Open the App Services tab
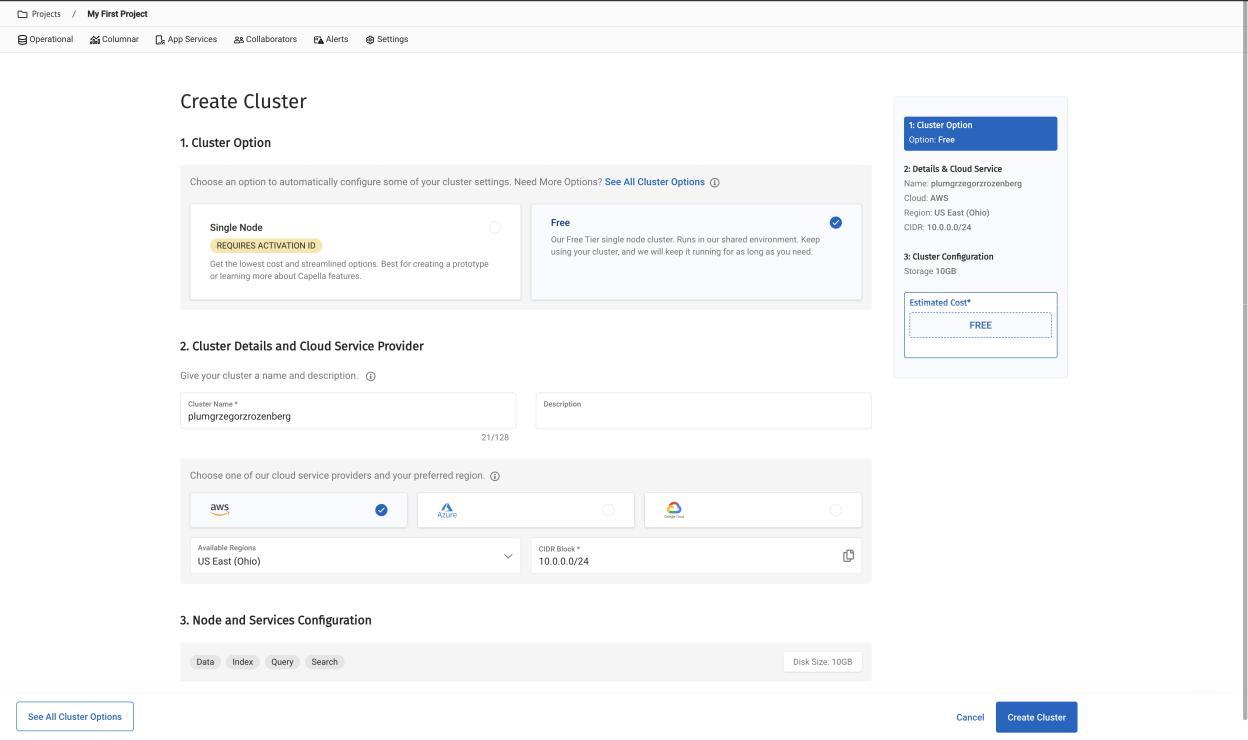 (x=186, y=40)
